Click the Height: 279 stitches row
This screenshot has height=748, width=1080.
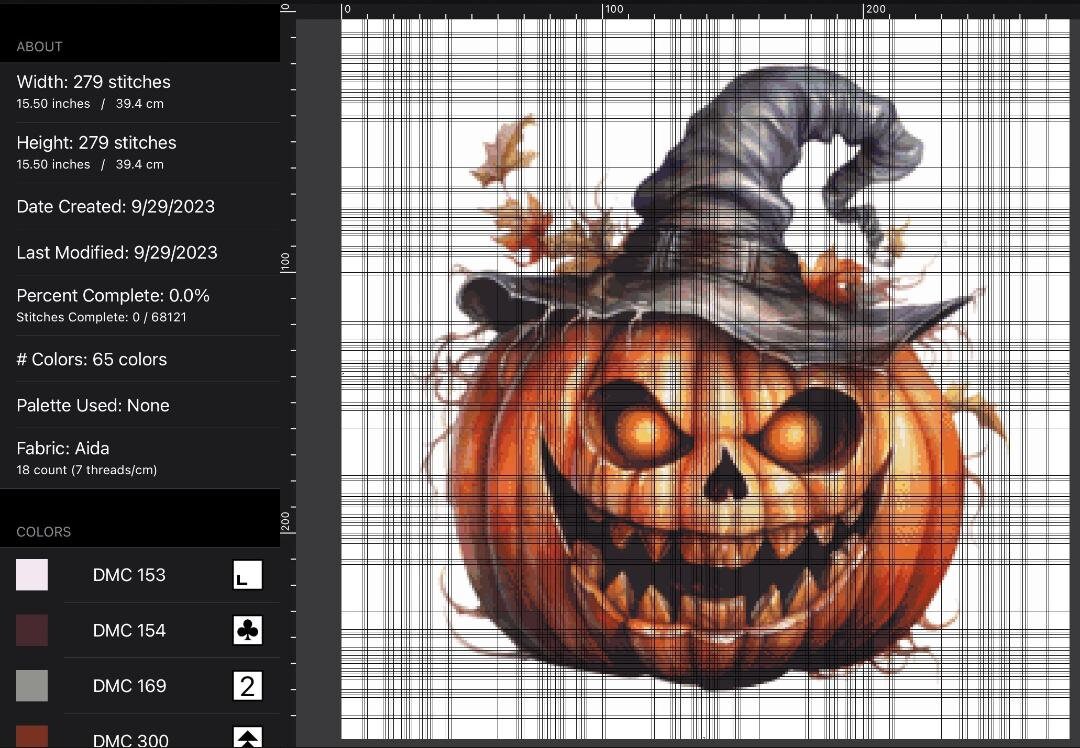click(x=140, y=153)
